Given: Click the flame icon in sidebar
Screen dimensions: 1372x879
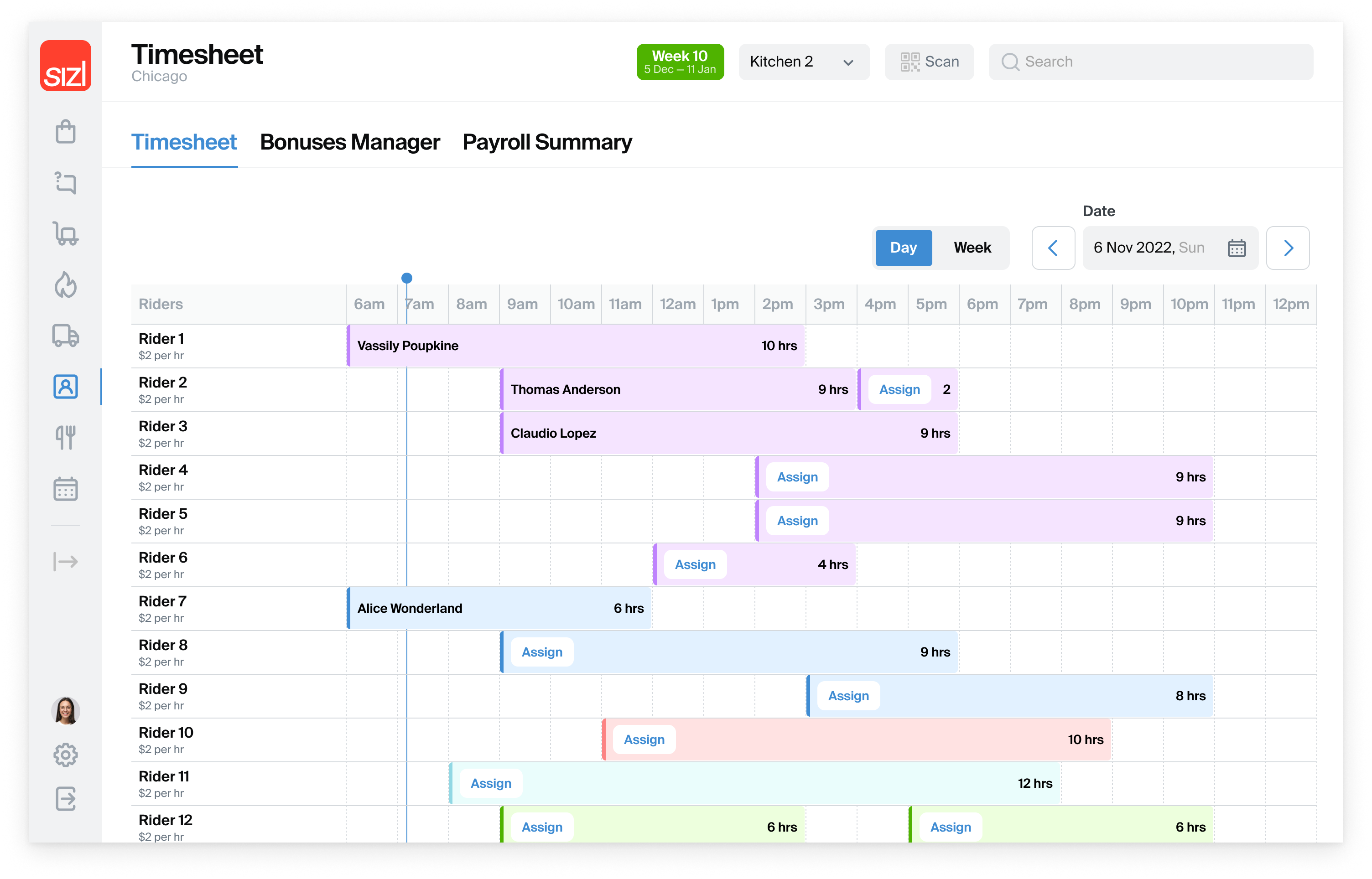Looking at the screenshot, I should pos(66,285).
